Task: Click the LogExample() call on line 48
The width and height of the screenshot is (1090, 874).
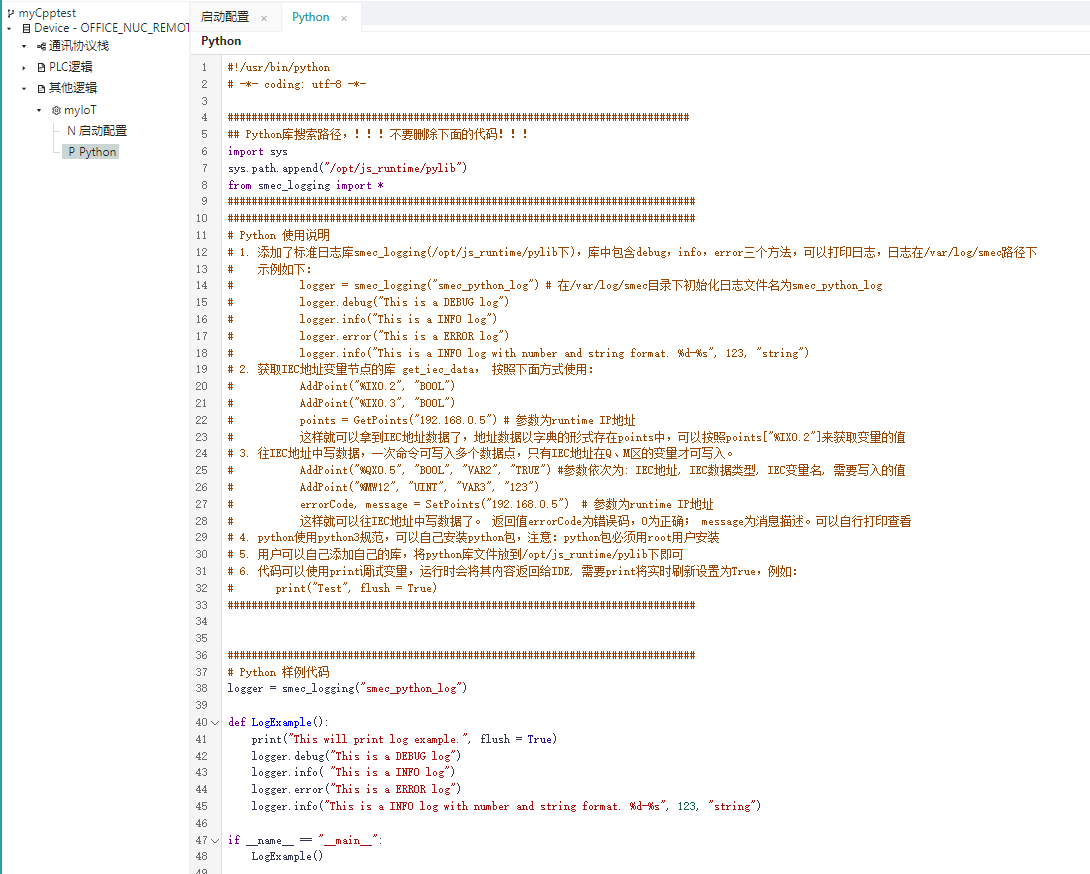Action: [287, 857]
